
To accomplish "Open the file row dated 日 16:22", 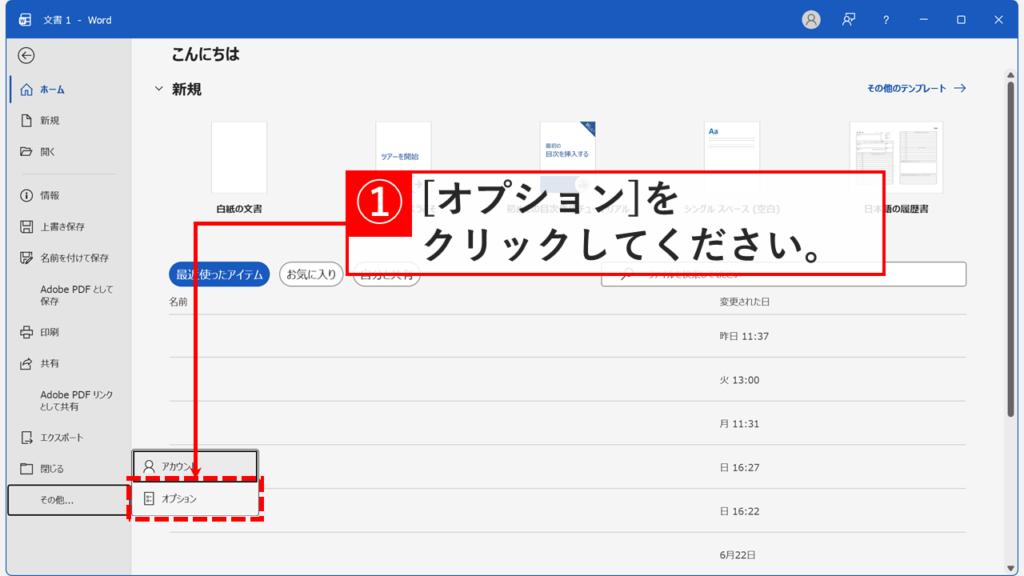I will (568, 511).
